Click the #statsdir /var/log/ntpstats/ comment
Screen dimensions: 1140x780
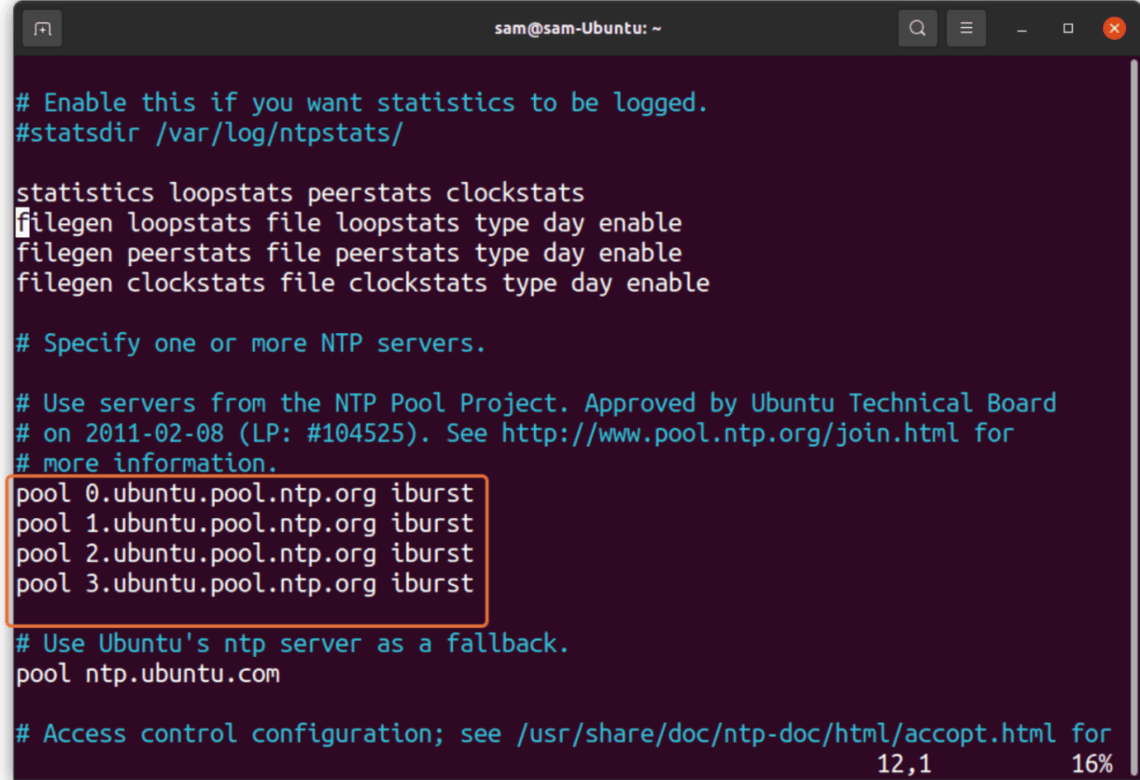[207, 132]
